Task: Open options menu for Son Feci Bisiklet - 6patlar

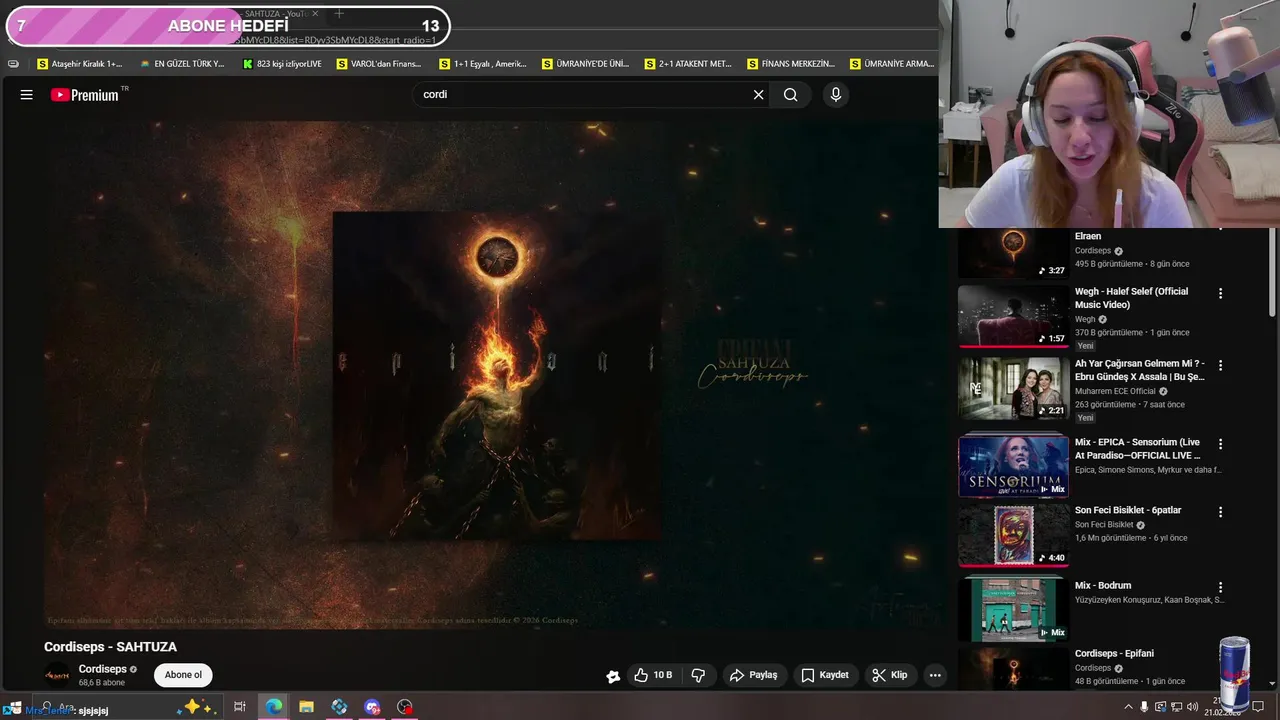Action: click(x=1220, y=512)
